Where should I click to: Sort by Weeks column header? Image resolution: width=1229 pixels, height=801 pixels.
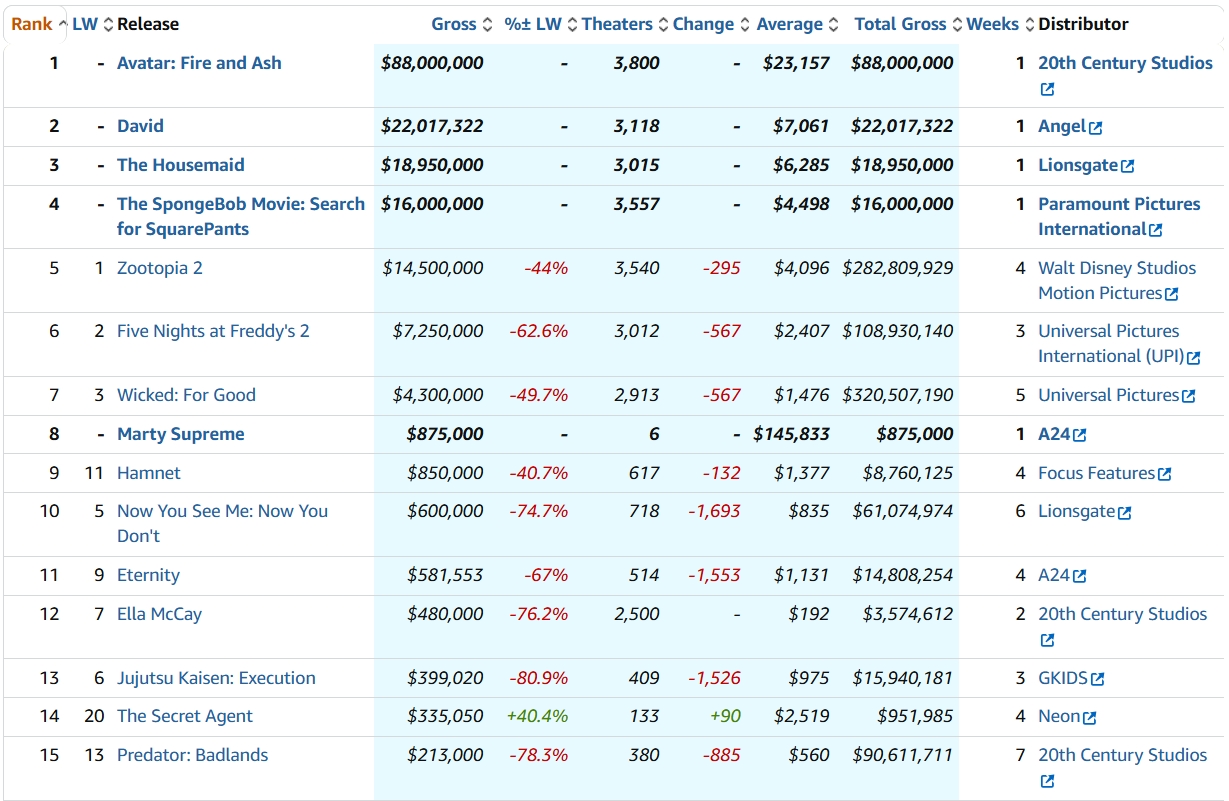pyautogui.click(x=992, y=24)
